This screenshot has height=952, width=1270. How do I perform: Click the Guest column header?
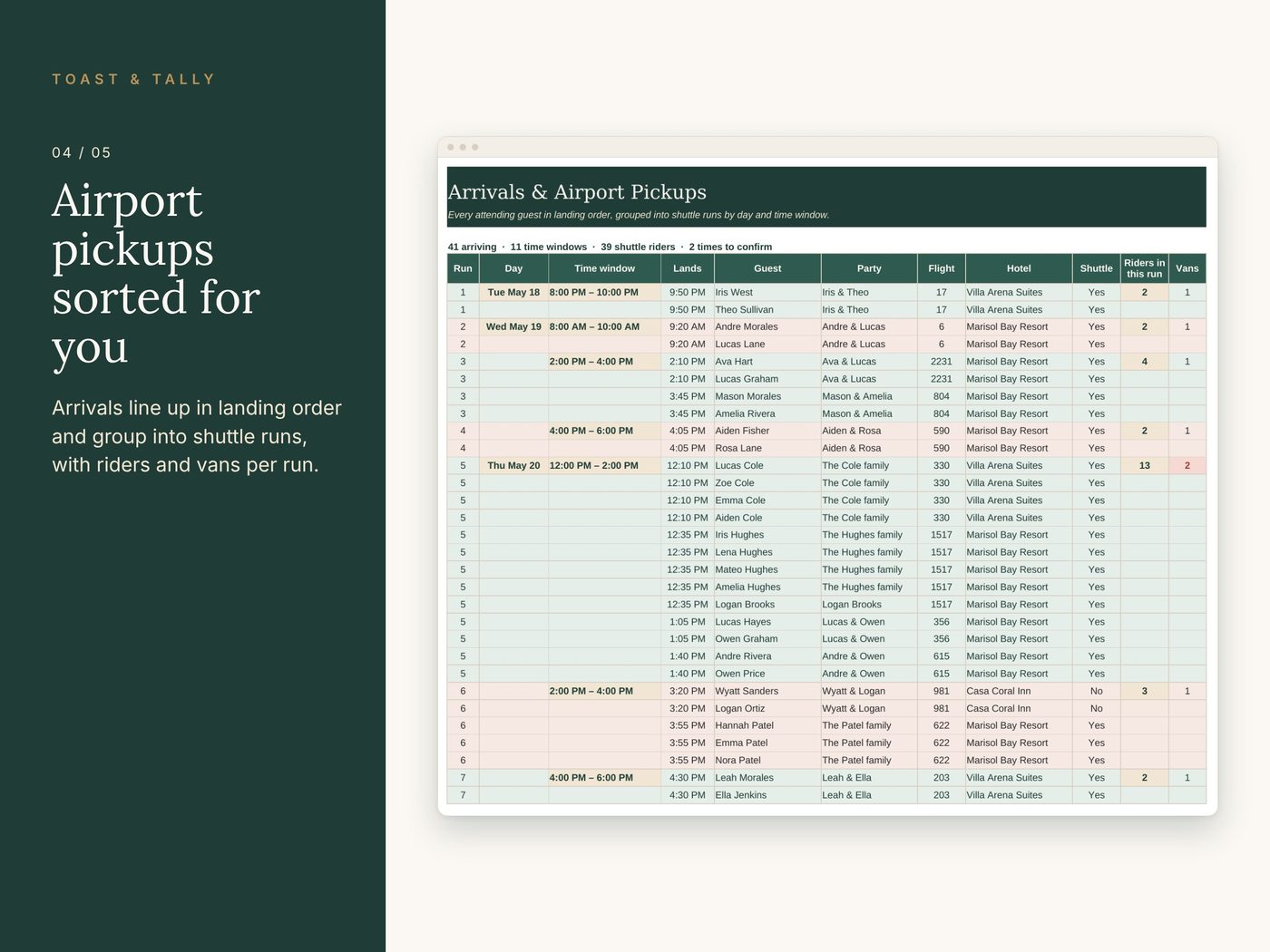(767, 268)
